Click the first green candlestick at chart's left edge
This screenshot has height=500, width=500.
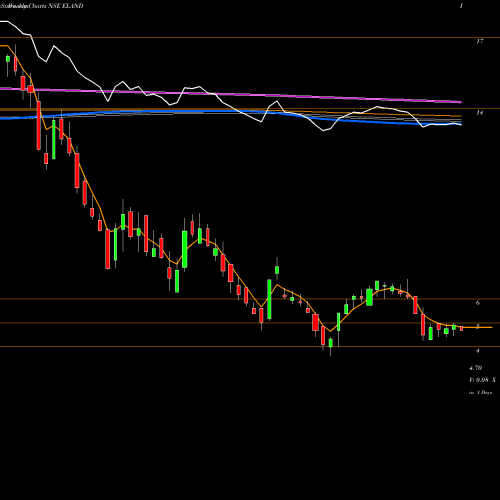(8, 59)
